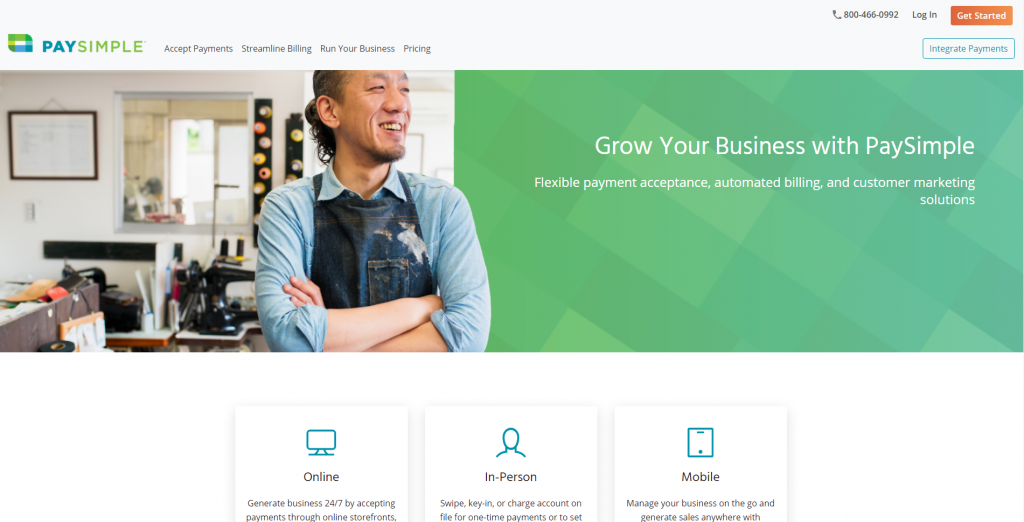
Task: Select the Mobile tablet icon
Action: [x=701, y=442]
